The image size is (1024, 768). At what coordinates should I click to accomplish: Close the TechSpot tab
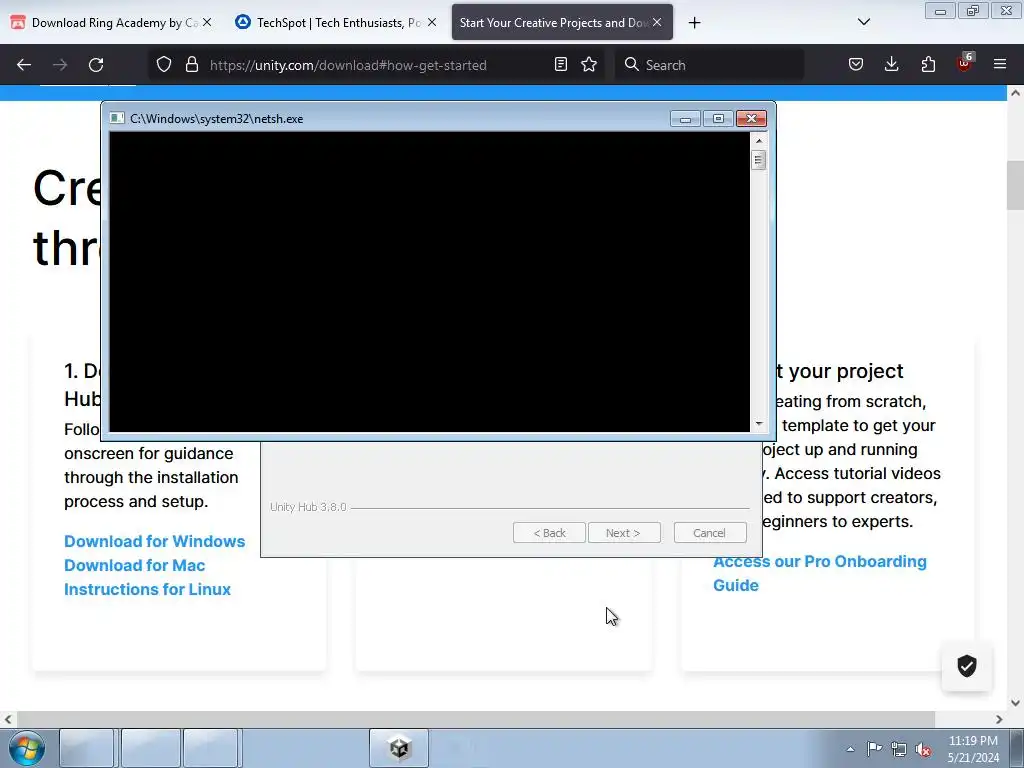pos(432,22)
